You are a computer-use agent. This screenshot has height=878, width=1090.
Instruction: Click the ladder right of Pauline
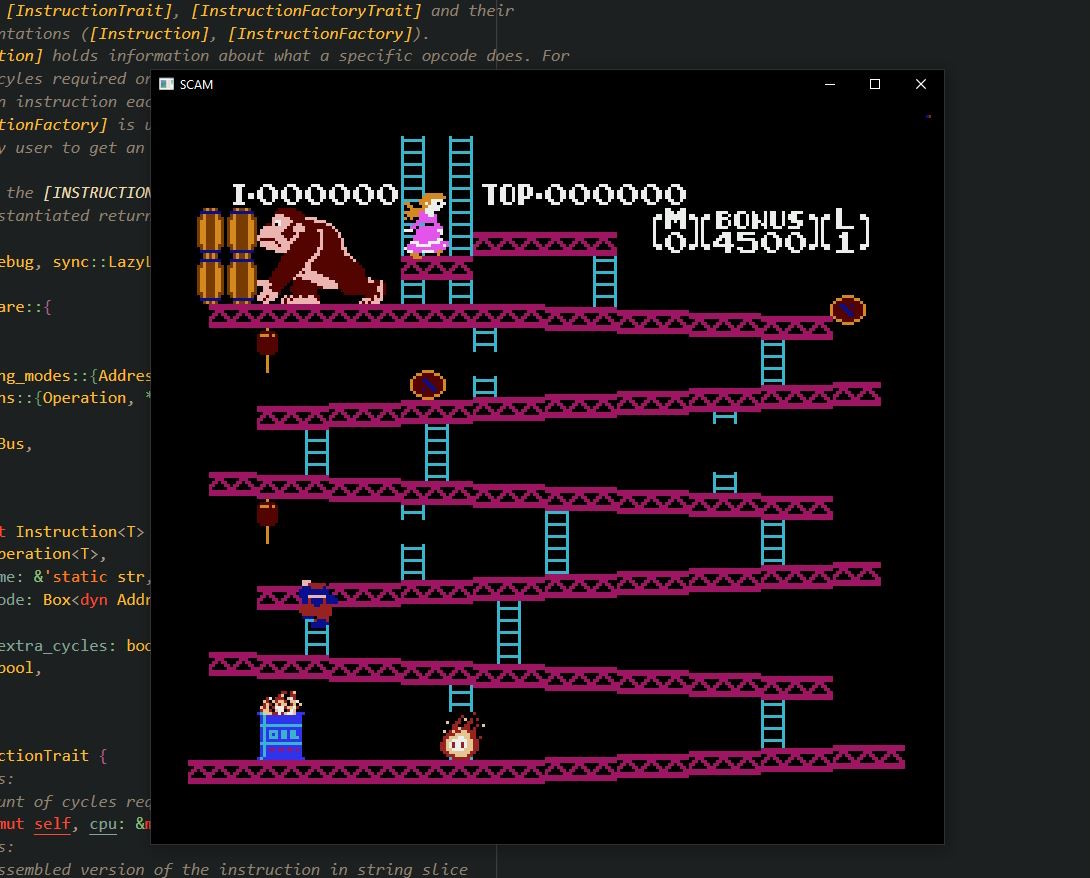coord(460,196)
